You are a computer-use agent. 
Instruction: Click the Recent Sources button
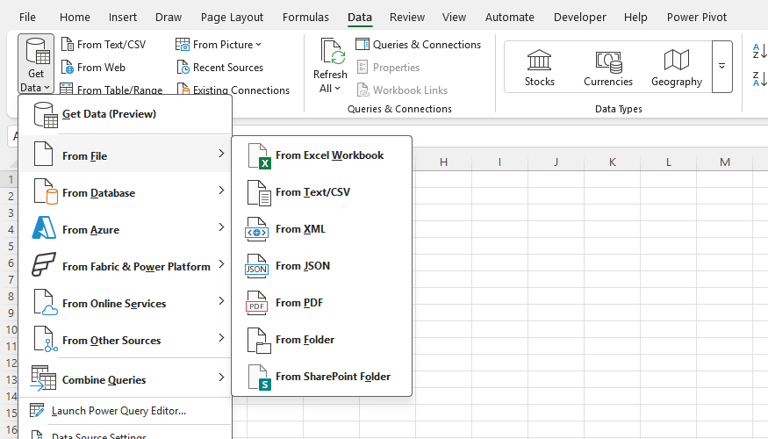pyautogui.click(x=219, y=67)
